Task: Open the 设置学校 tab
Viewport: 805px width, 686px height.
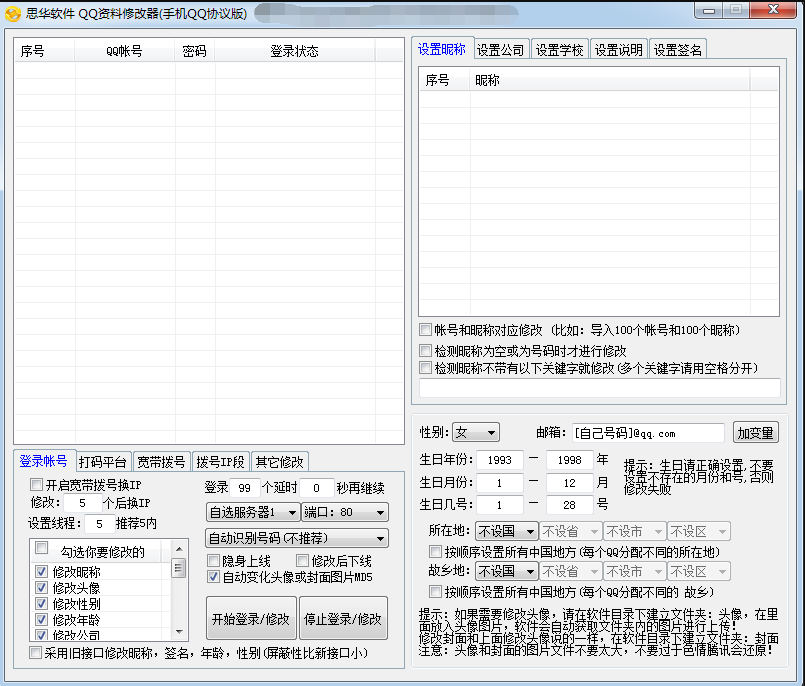Action: point(560,50)
